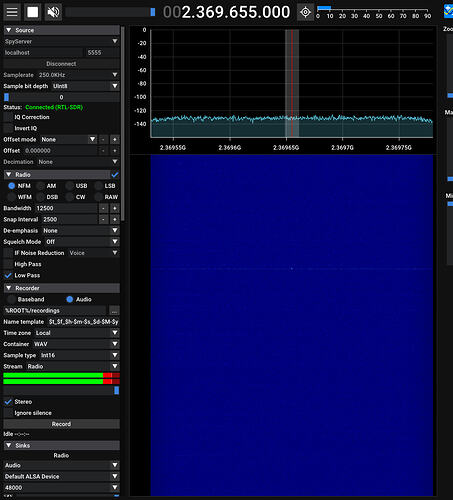
Task: Adjust the gain slider showing 0
Action: pyautogui.click(x=61, y=97)
